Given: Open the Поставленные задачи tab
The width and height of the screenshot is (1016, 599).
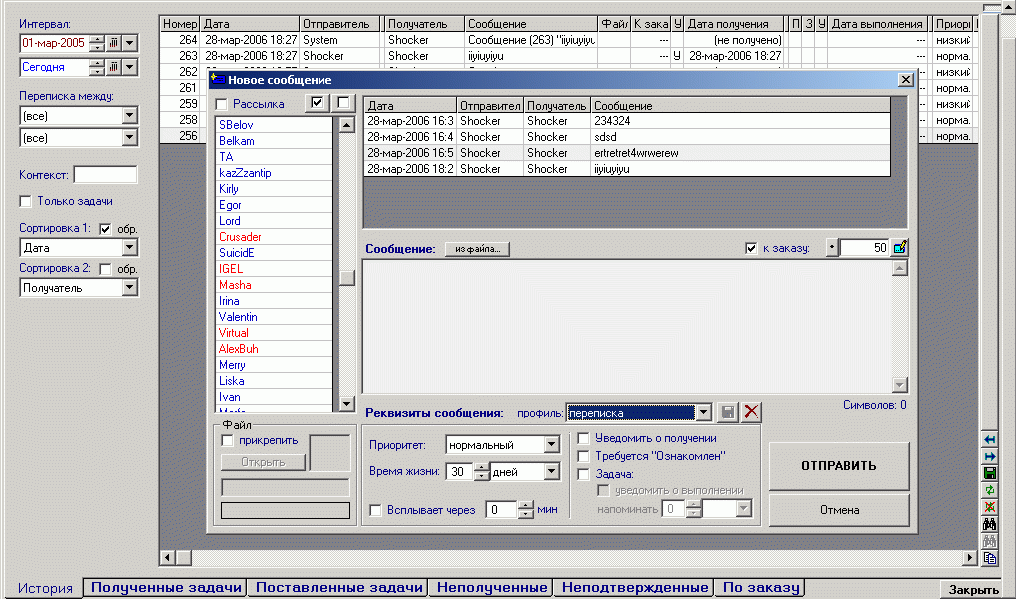Looking at the screenshot, I should click(x=339, y=587).
